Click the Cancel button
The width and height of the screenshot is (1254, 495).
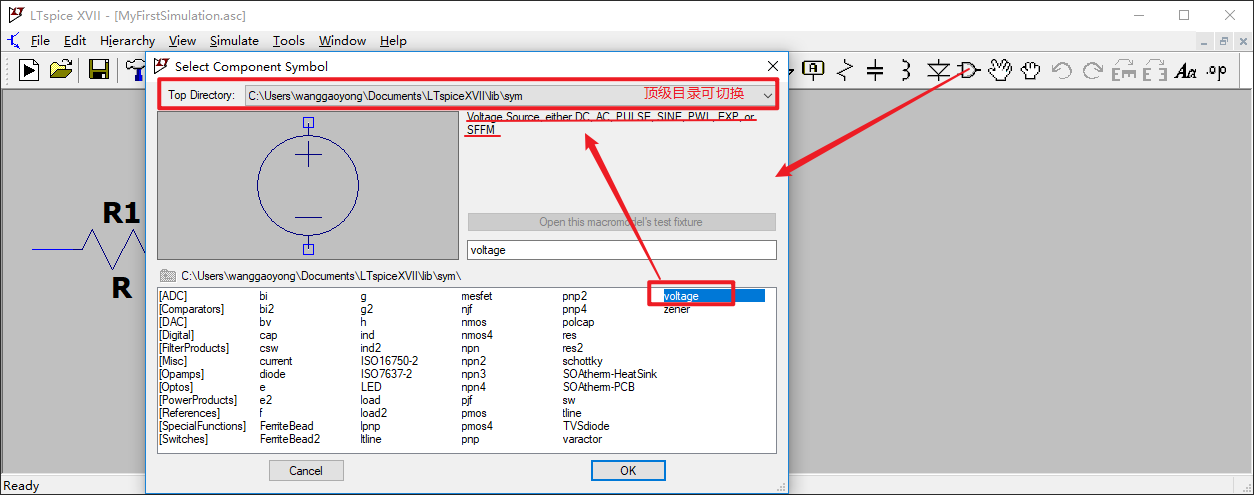coord(306,470)
